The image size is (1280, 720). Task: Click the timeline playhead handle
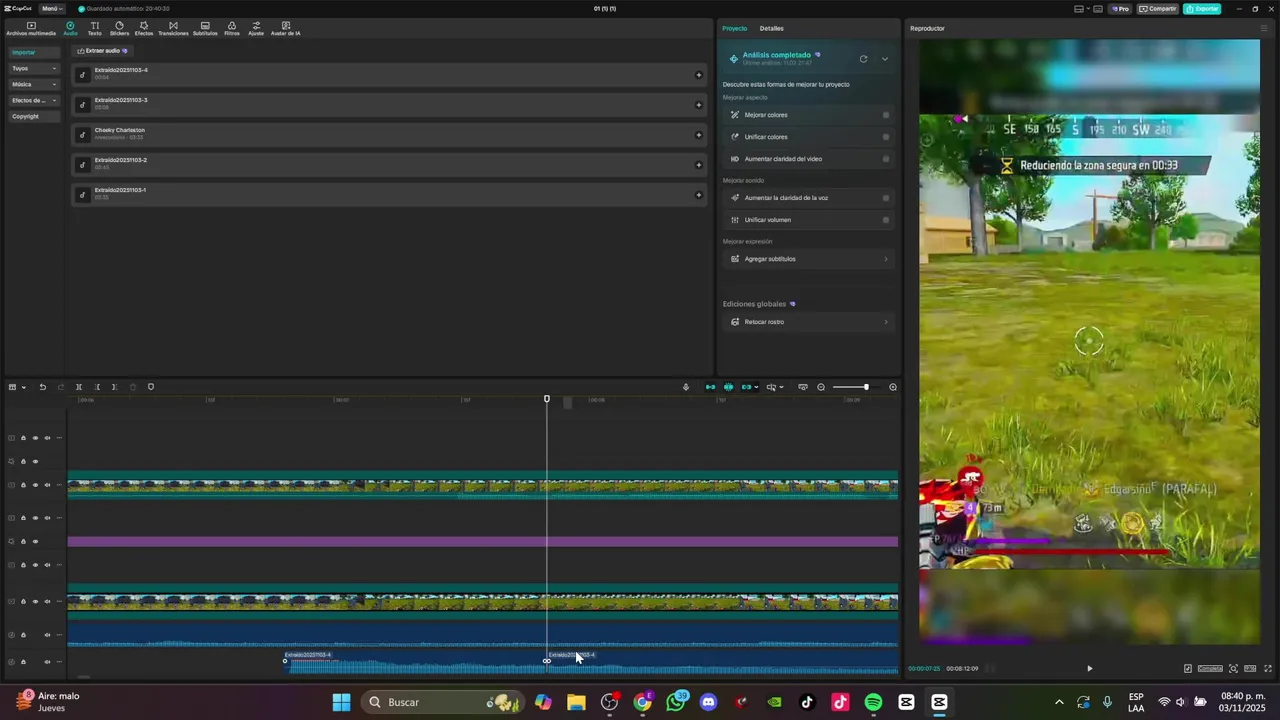click(547, 399)
